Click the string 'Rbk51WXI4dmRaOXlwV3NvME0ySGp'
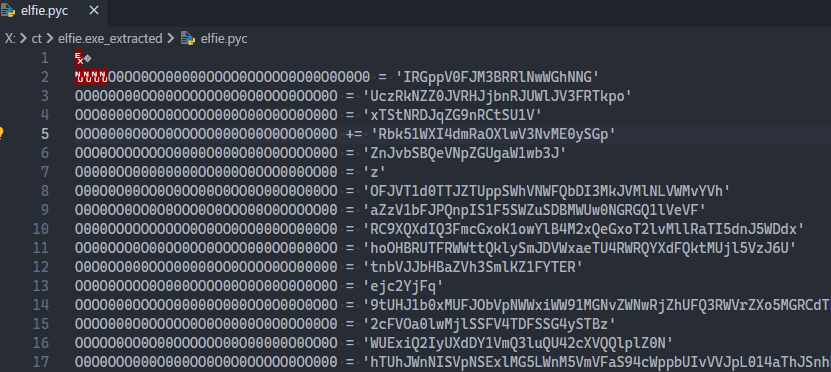 coord(493,134)
